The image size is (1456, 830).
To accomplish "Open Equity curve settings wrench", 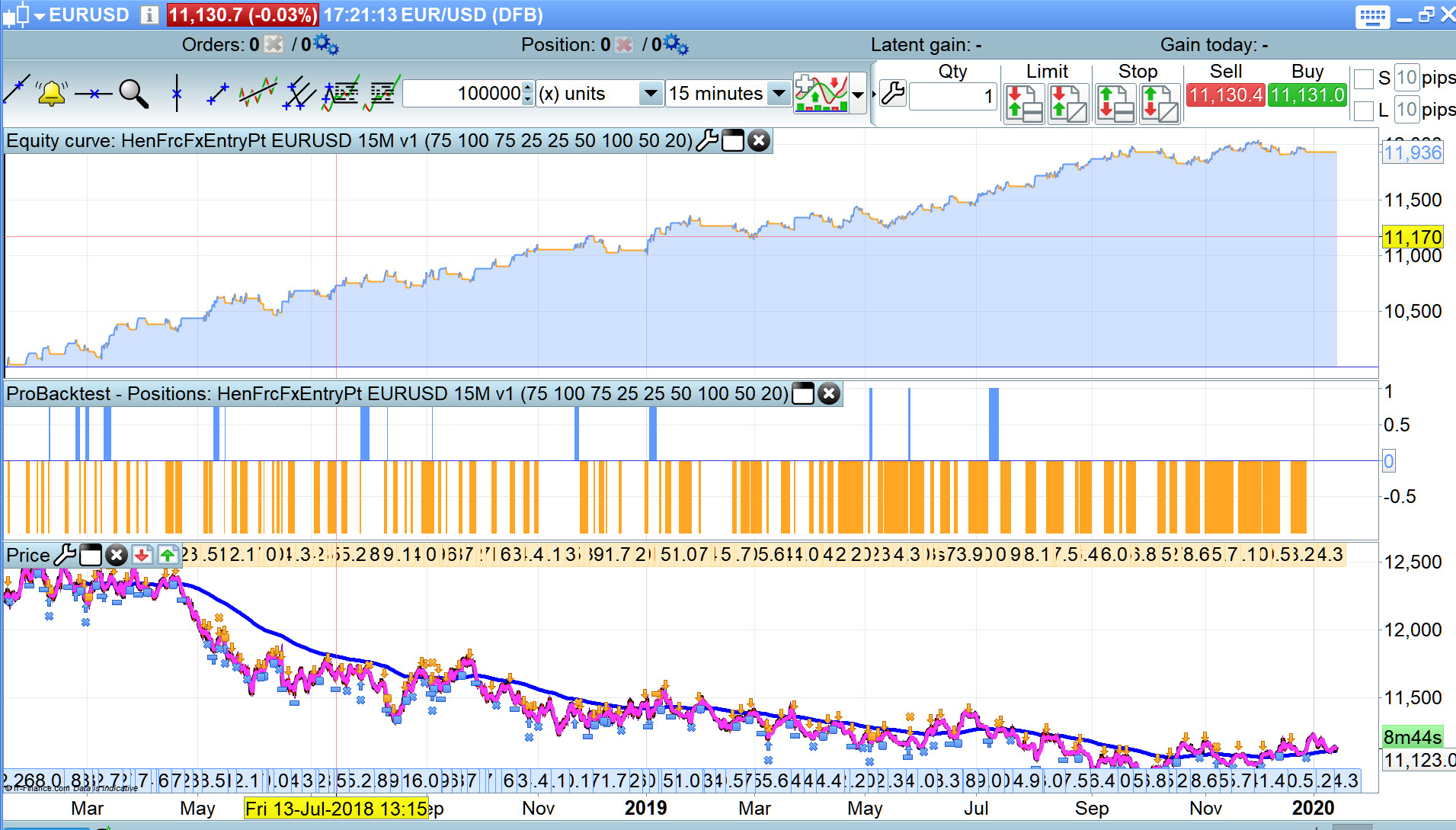I will click(707, 140).
